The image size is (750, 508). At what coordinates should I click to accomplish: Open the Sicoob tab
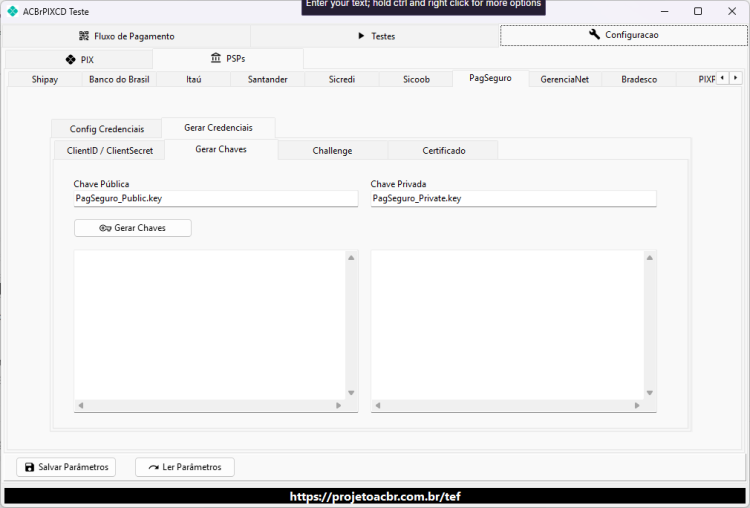click(x=416, y=79)
